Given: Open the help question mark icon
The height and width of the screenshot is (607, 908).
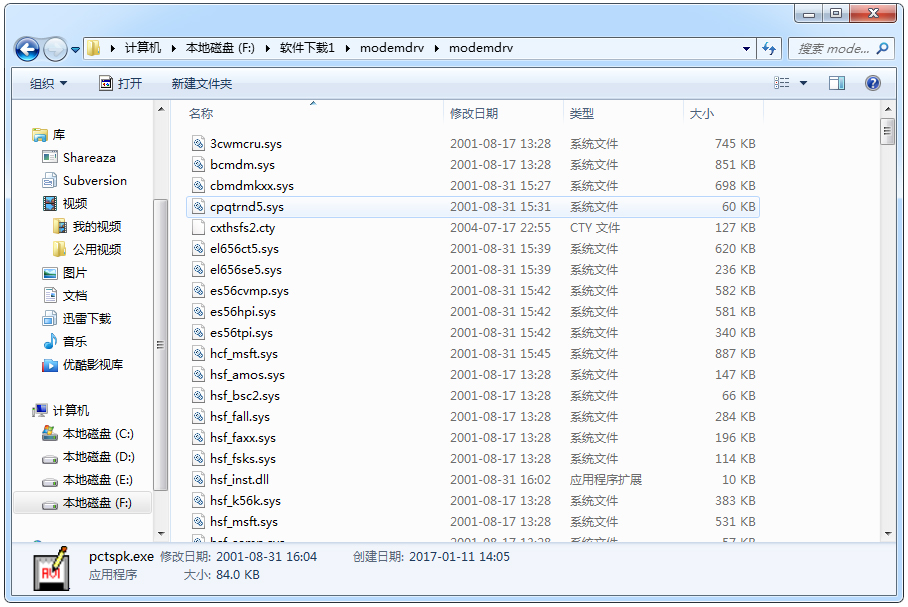Looking at the screenshot, I should 872,83.
